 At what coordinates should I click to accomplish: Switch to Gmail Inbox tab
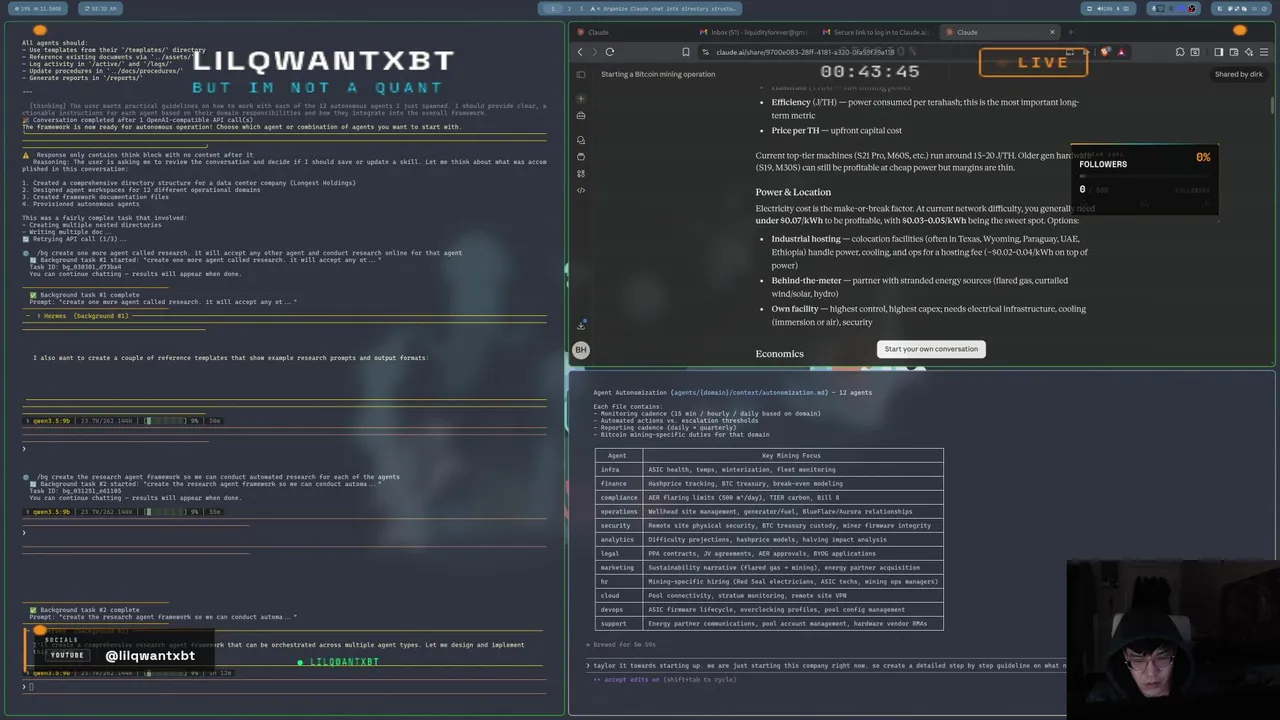pos(755,32)
